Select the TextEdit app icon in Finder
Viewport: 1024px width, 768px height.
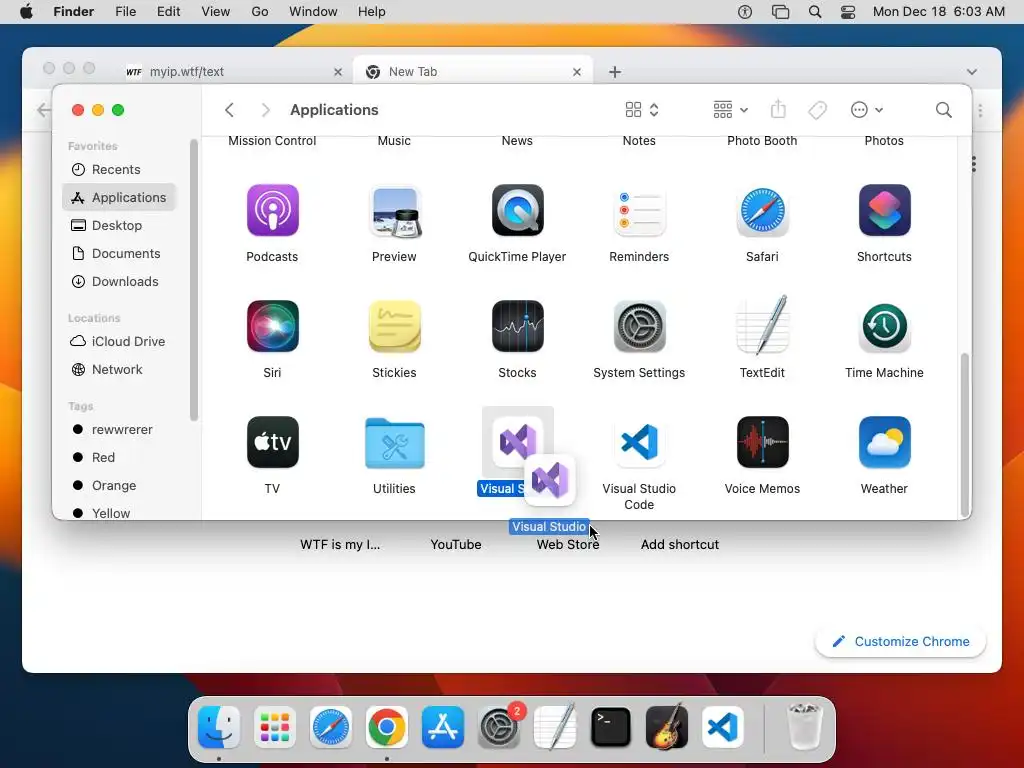[762, 326]
